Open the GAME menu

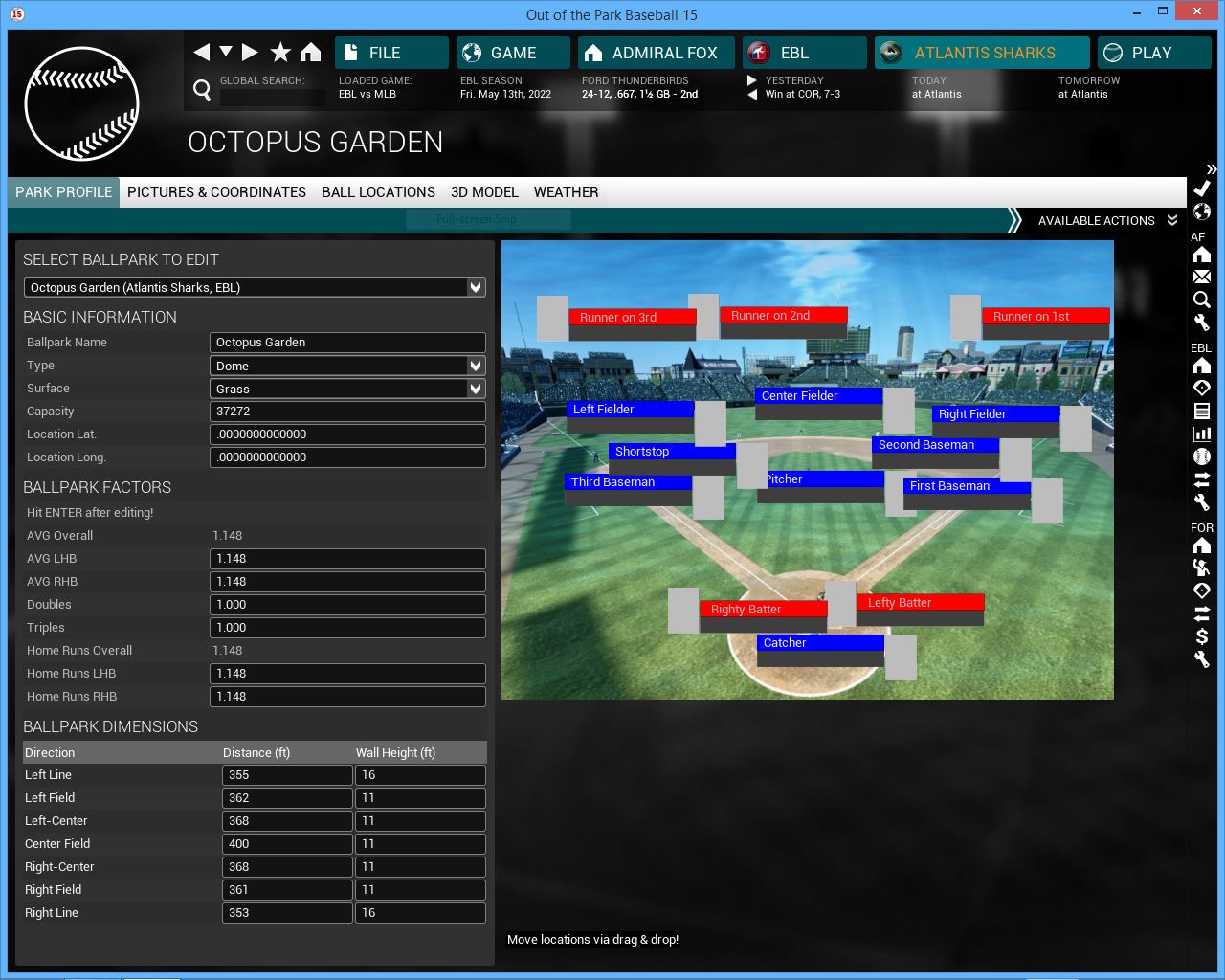point(513,53)
